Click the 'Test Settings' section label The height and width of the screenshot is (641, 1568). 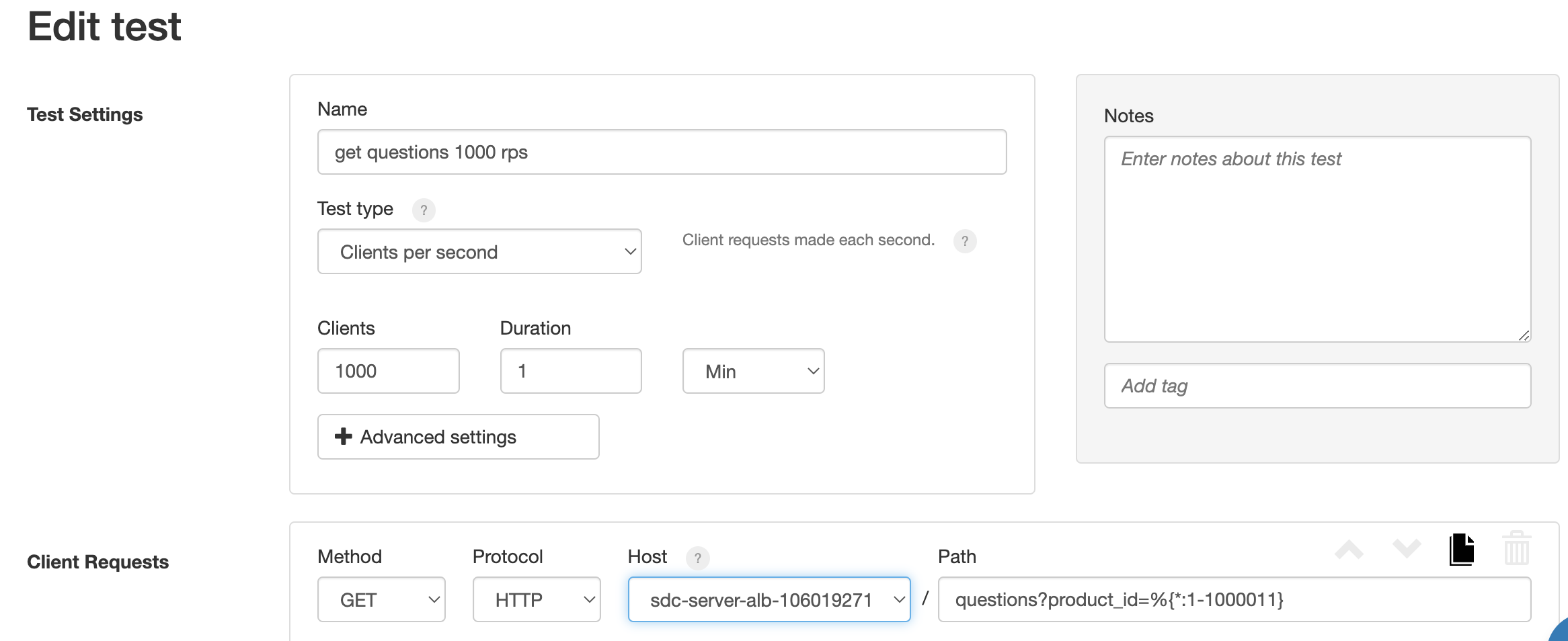[85, 114]
